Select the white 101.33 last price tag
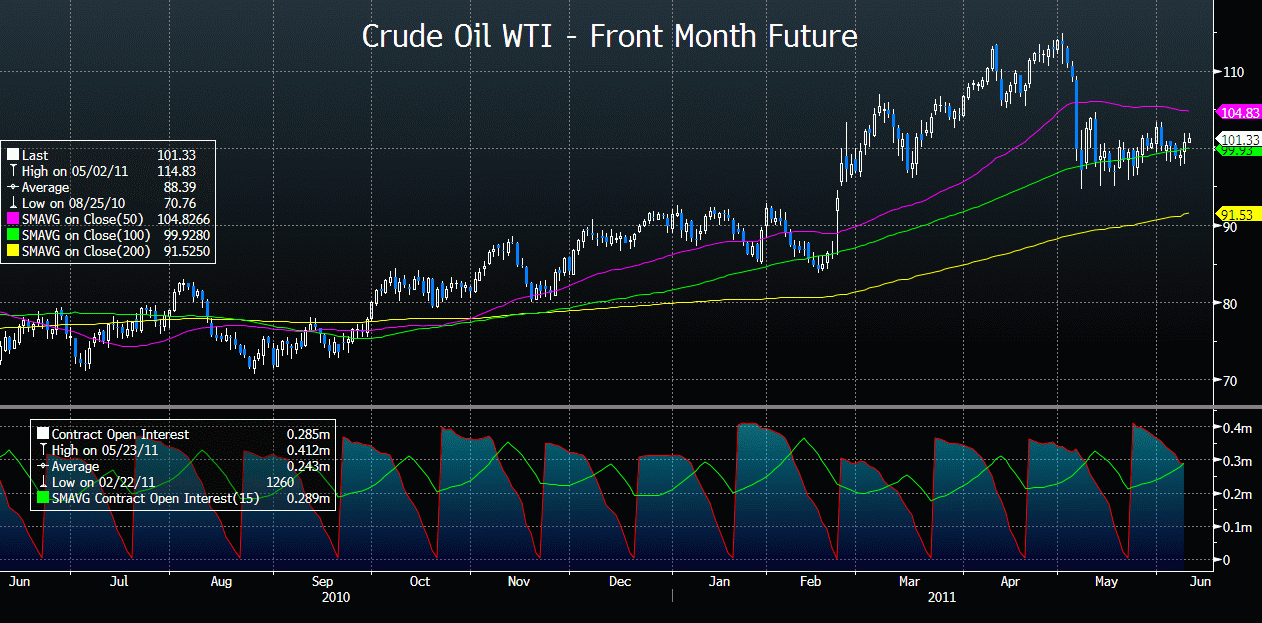Screen dimensions: 1262x623 coord(1239,139)
